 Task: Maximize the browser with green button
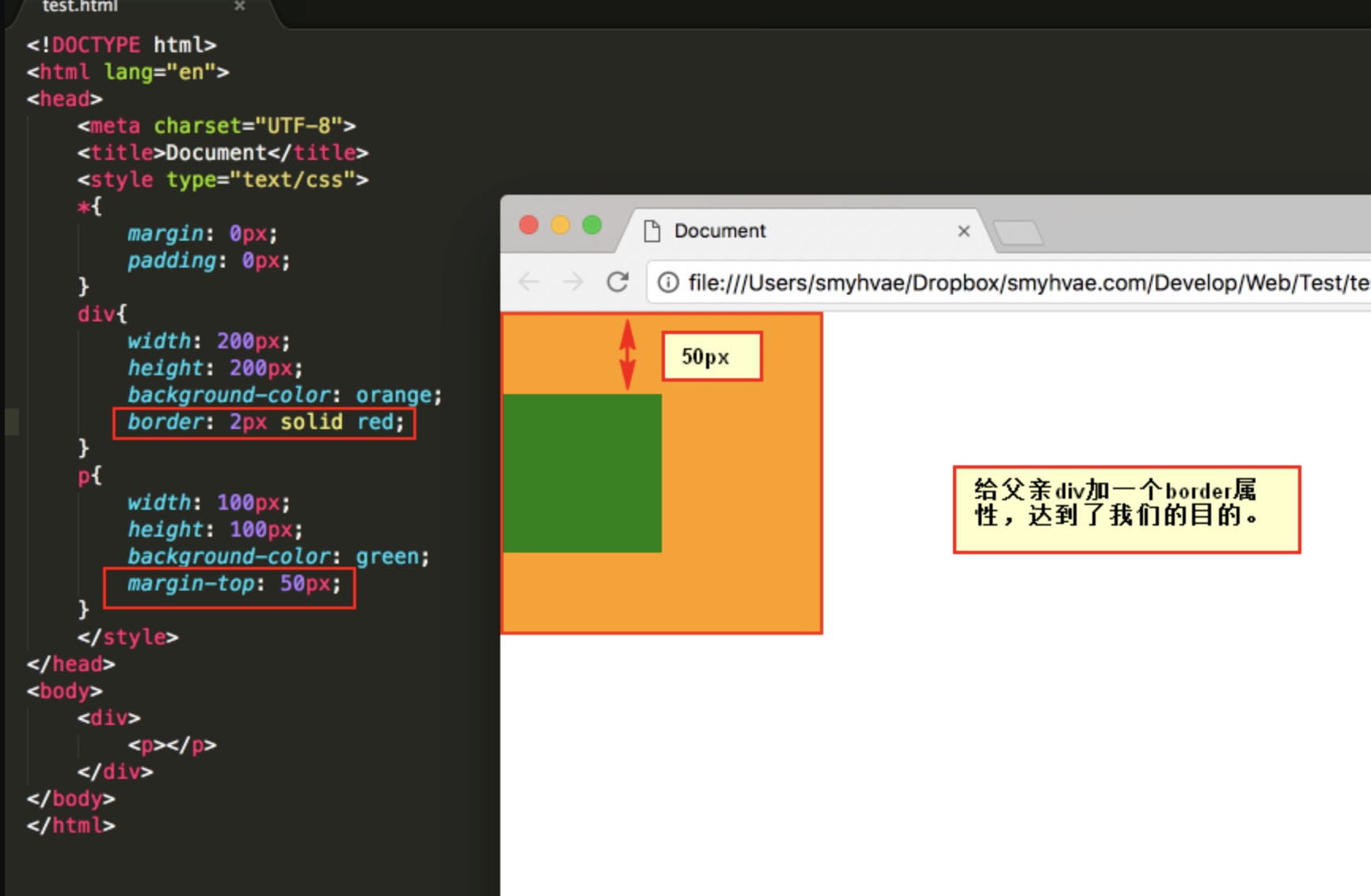(x=592, y=226)
